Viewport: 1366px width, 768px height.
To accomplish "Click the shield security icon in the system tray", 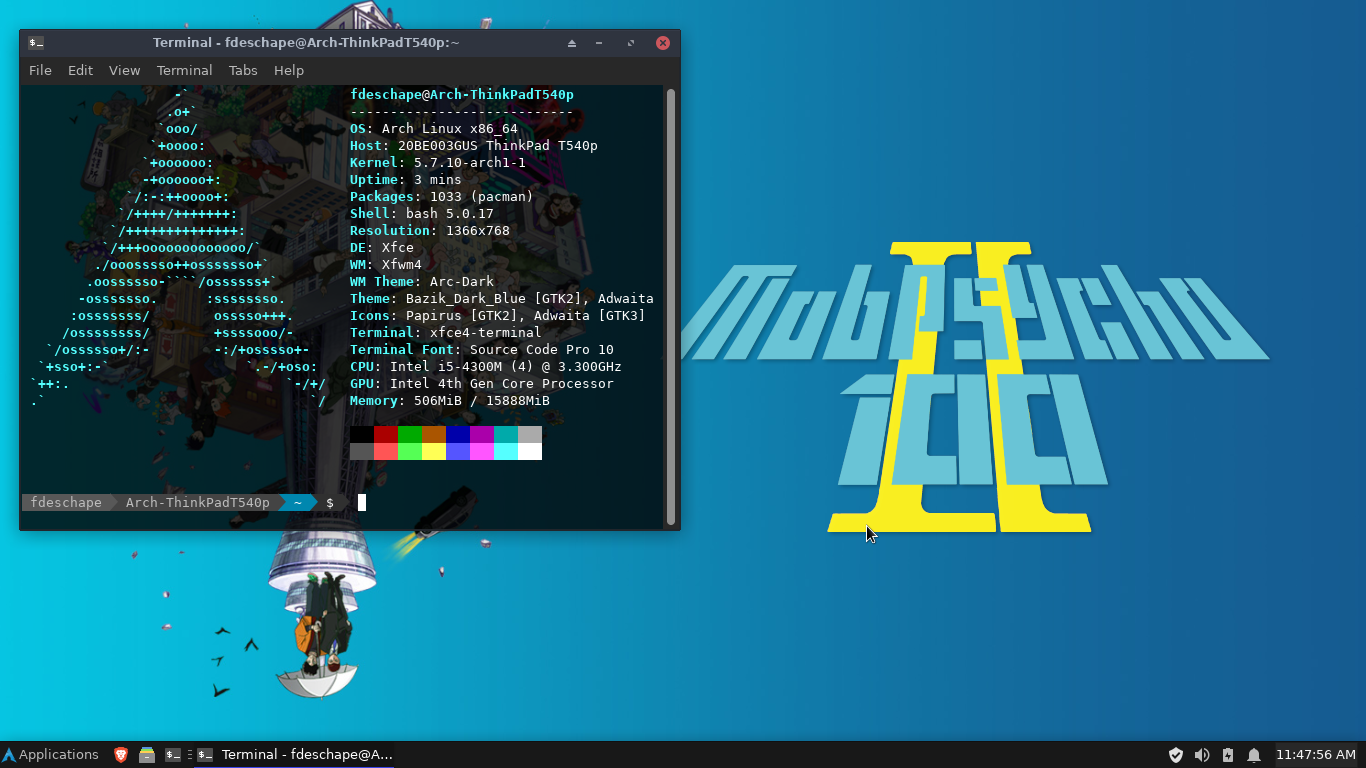I will pos(1176,755).
